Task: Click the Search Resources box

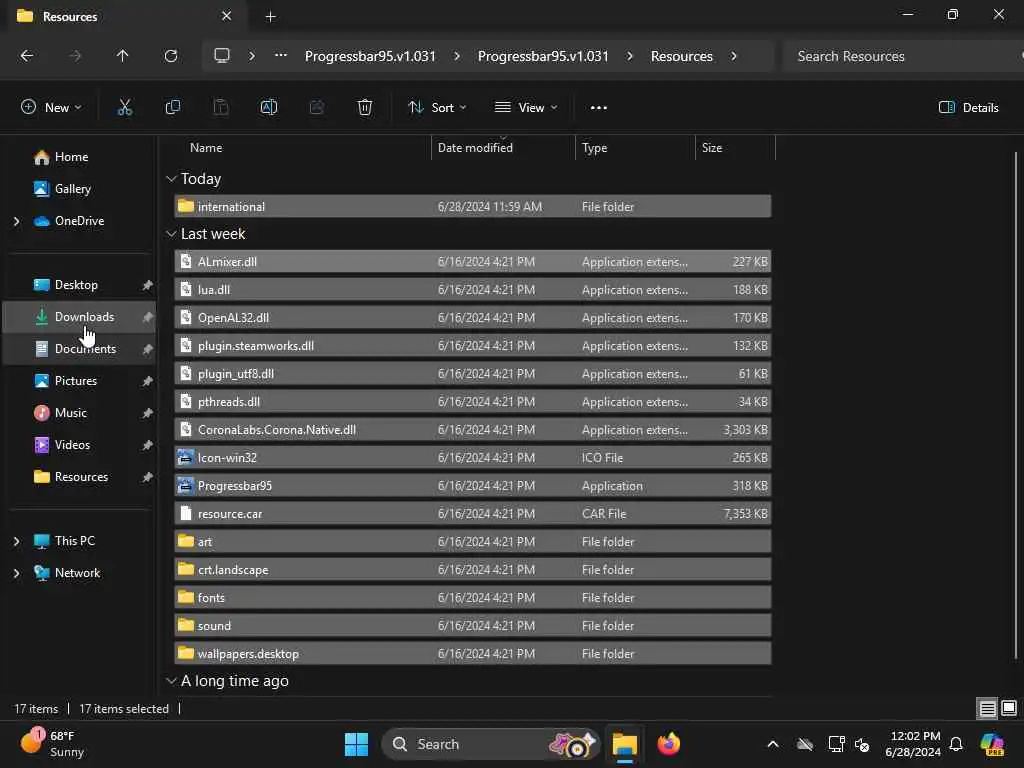Action: tap(903, 56)
